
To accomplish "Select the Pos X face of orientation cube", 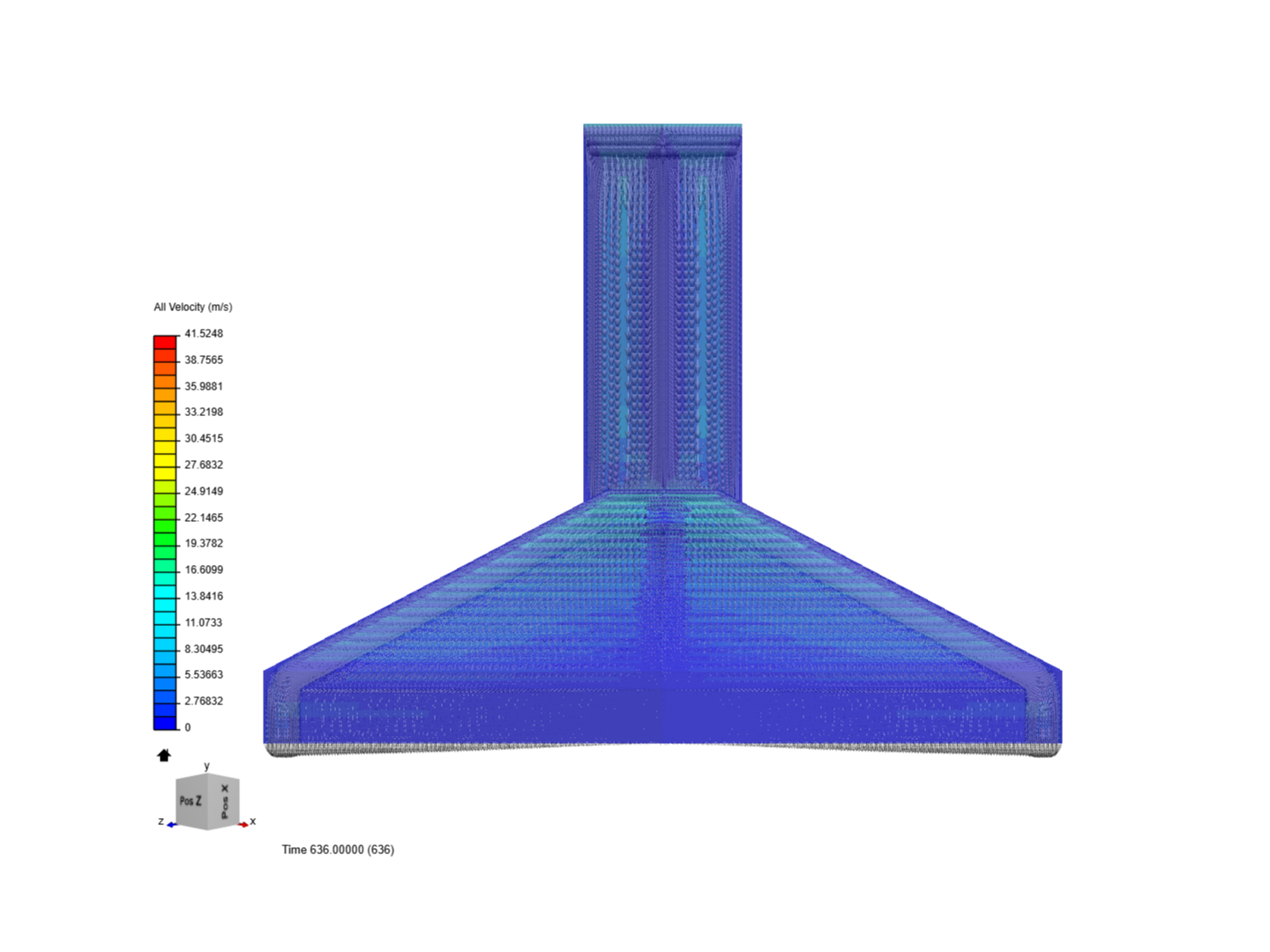I will click(x=224, y=800).
